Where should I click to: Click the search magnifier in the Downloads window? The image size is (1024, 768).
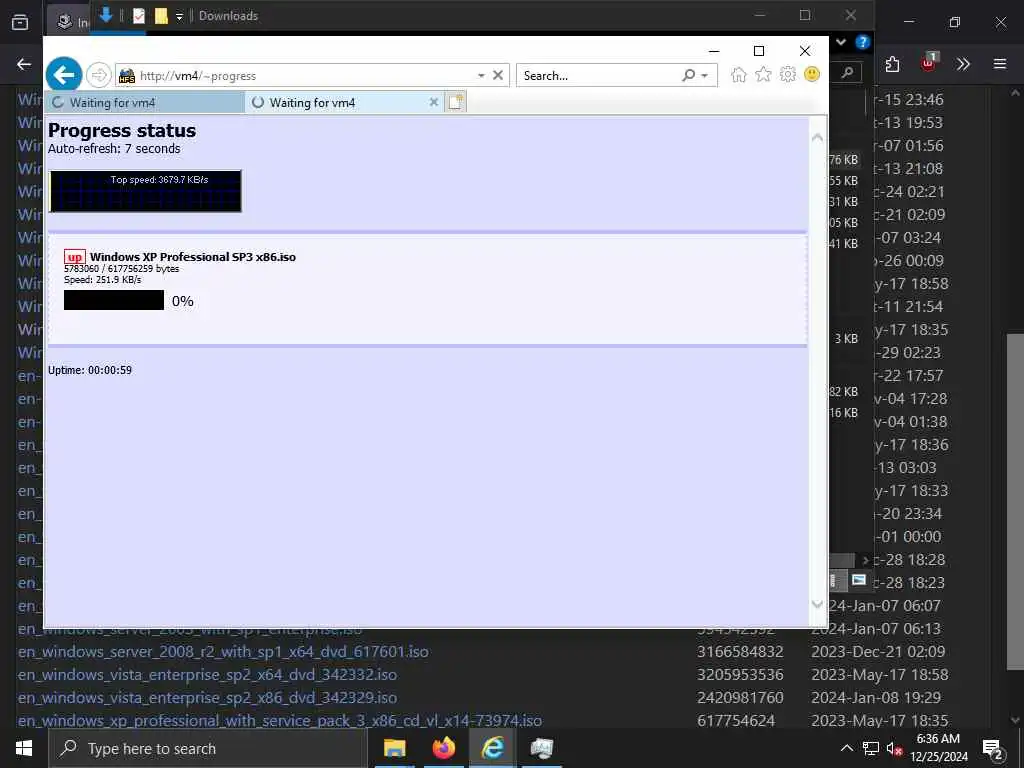[x=847, y=72]
